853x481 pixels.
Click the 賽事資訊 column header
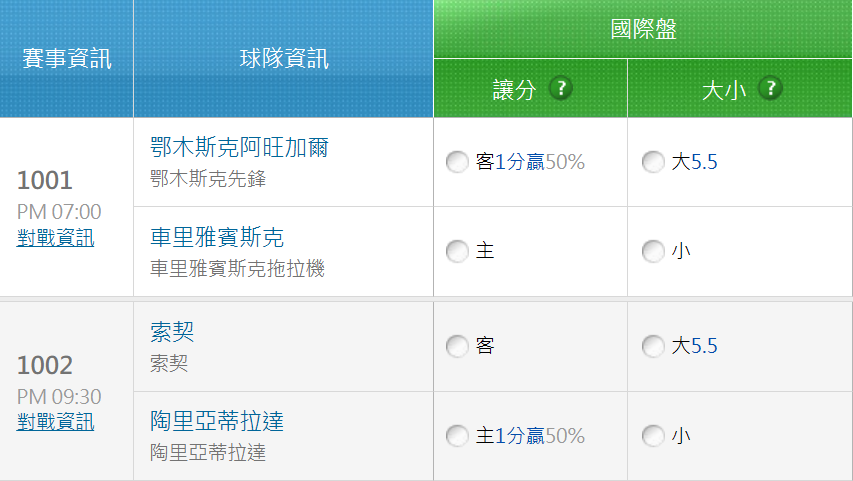point(67,59)
